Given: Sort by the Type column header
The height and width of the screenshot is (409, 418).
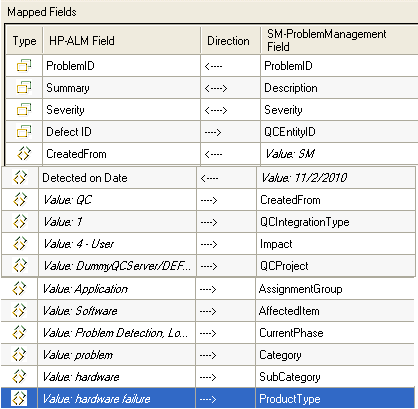Looking at the screenshot, I should coord(24,41).
